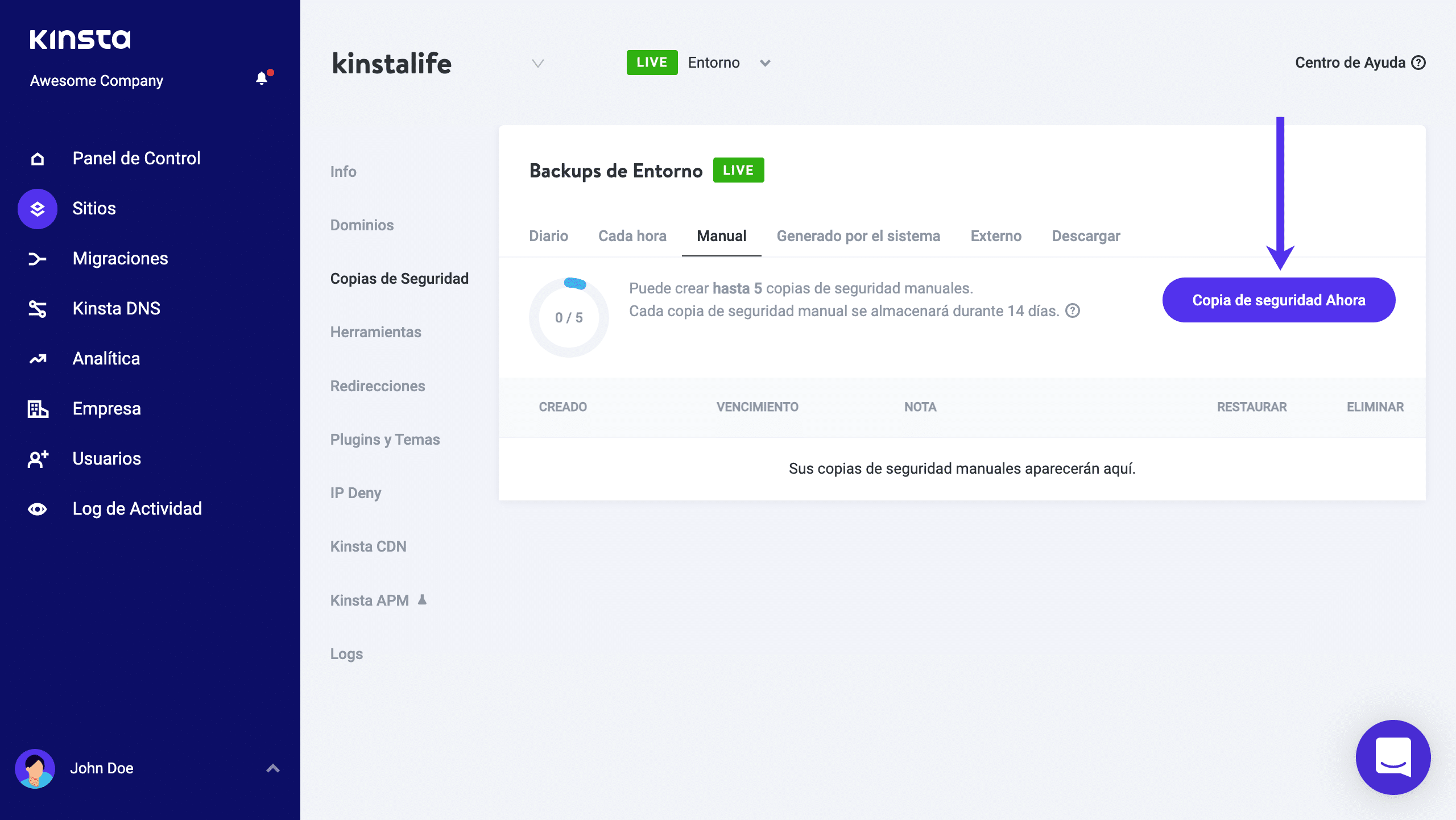Viewport: 1456px width, 820px height.
Task: Click Copia de seguridad Ahora button
Action: click(1279, 300)
